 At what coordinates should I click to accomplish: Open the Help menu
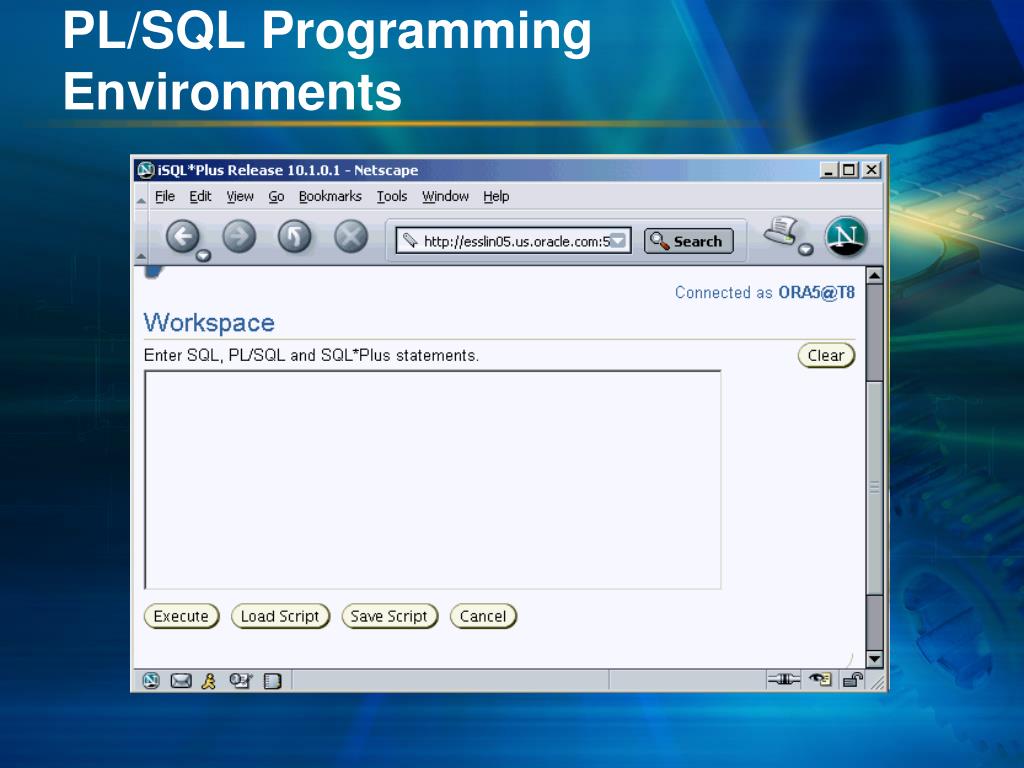(496, 197)
